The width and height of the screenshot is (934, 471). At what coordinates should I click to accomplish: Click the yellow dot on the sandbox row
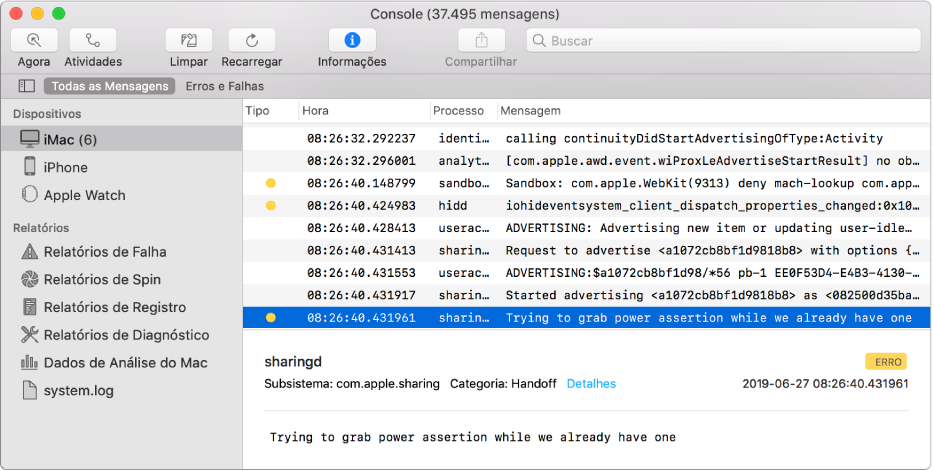270,183
